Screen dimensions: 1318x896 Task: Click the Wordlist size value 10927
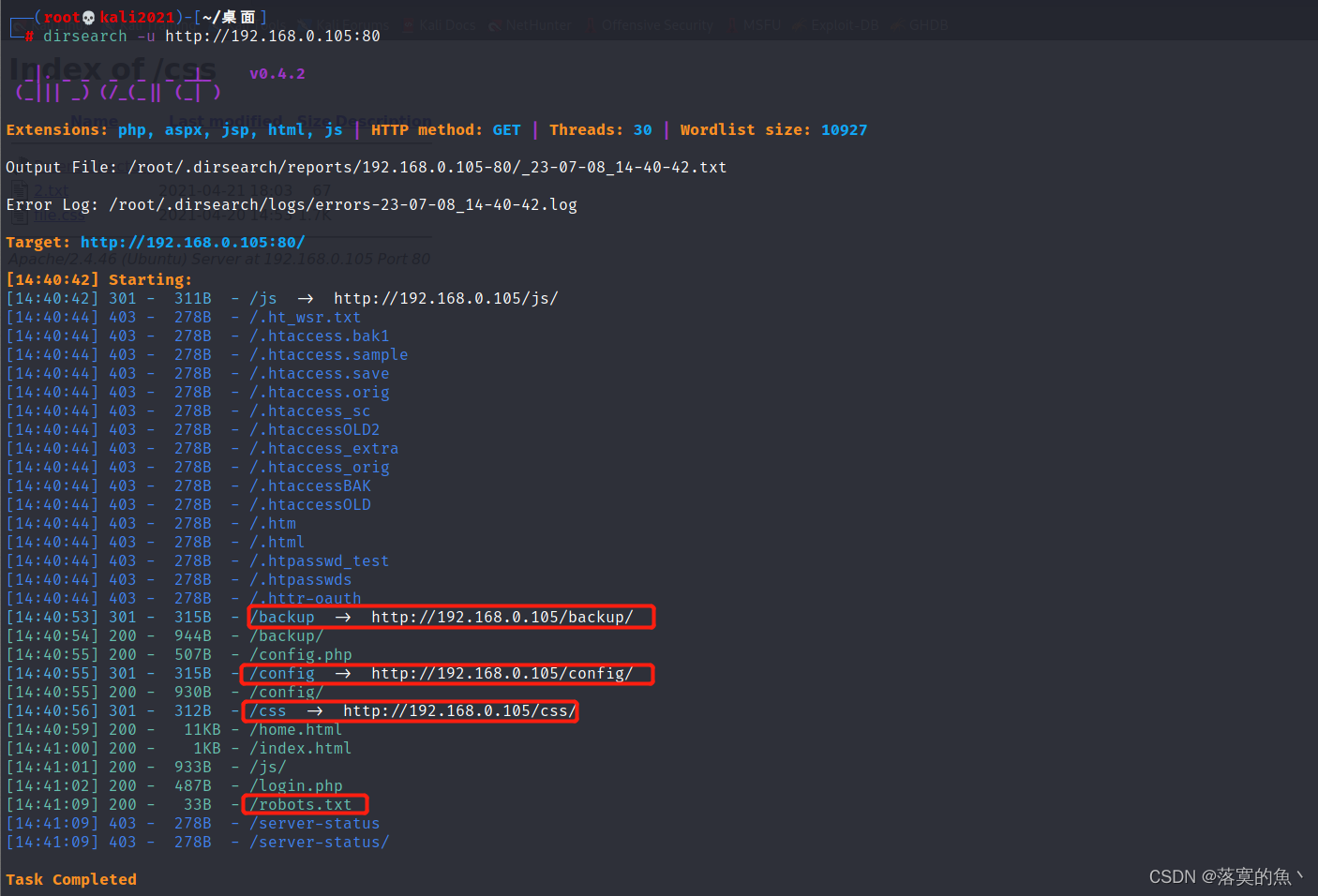(845, 129)
